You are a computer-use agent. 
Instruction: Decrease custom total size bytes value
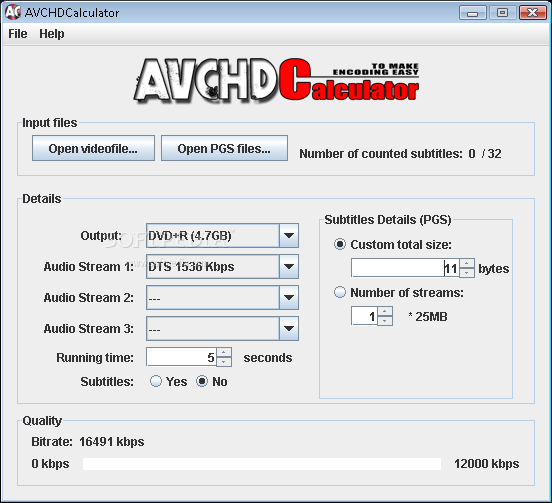click(467, 273)
